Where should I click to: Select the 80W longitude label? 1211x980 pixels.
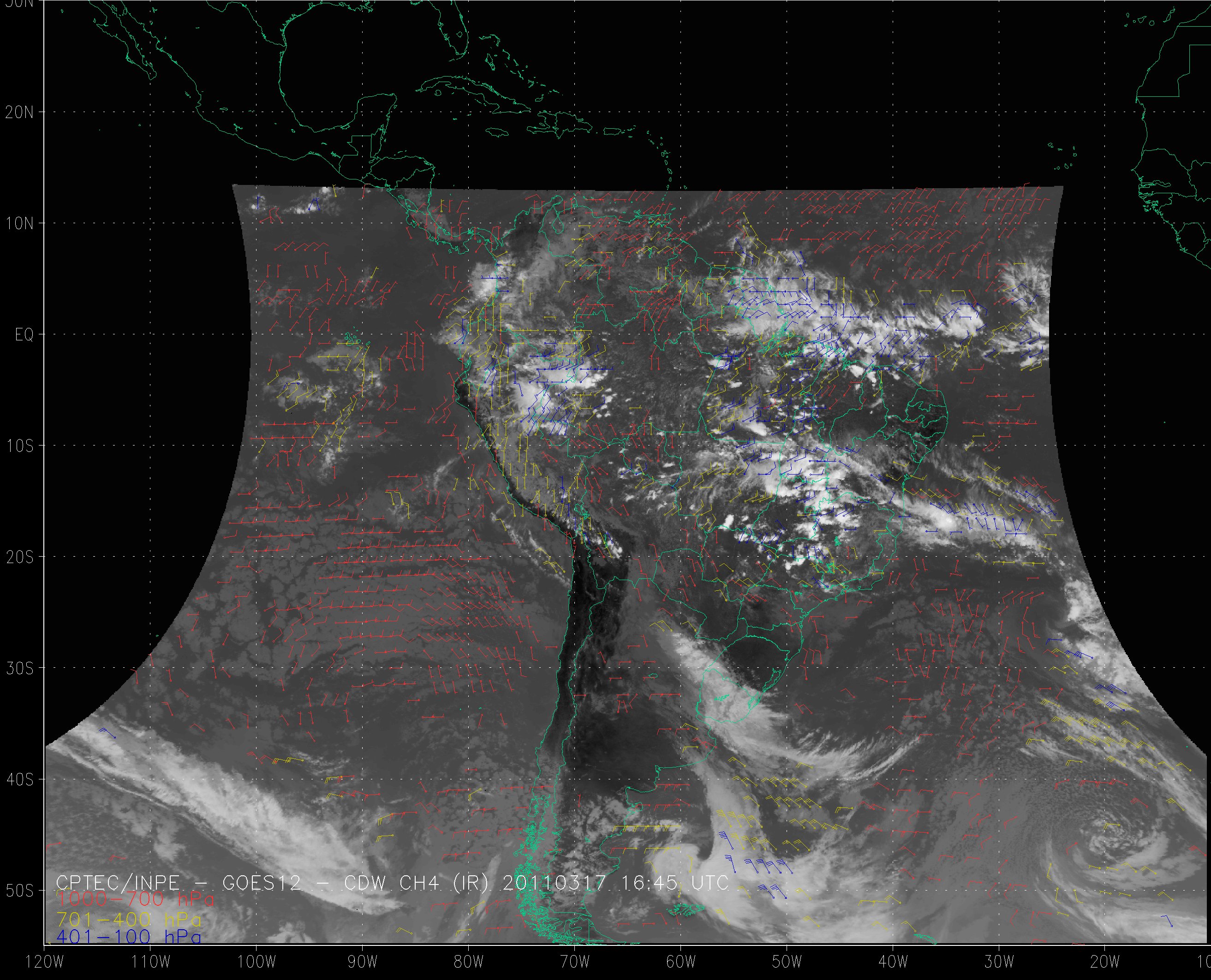click(469, 962)
